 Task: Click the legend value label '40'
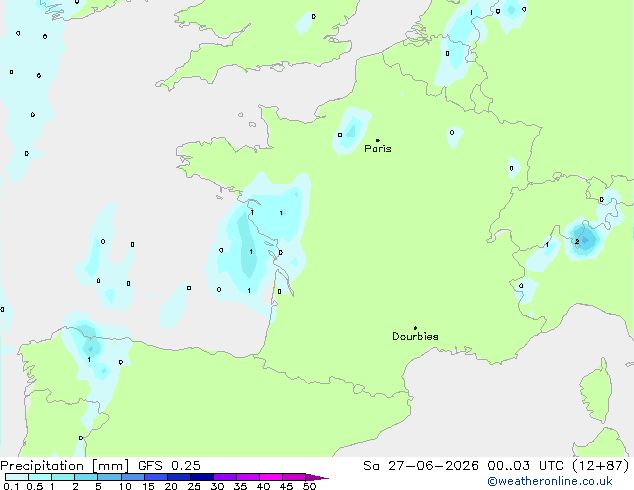pyautogui.click(x=263, y=486)
